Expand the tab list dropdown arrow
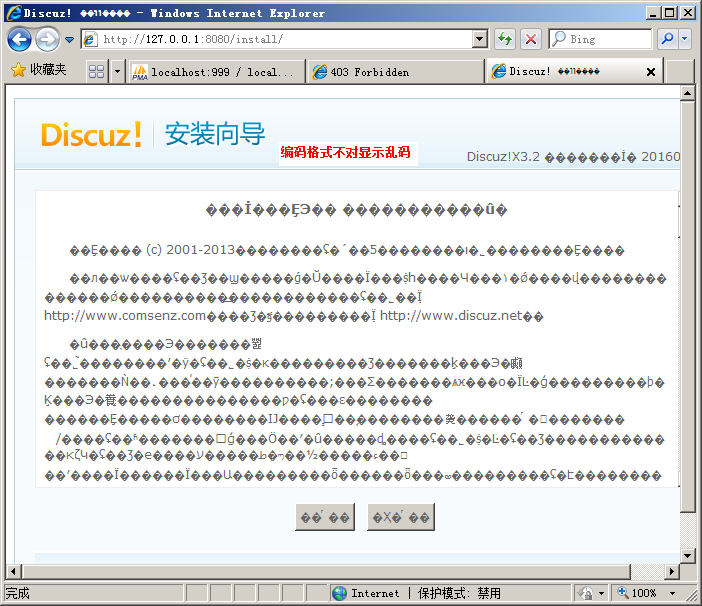702x606 pixels. point(117,72)
